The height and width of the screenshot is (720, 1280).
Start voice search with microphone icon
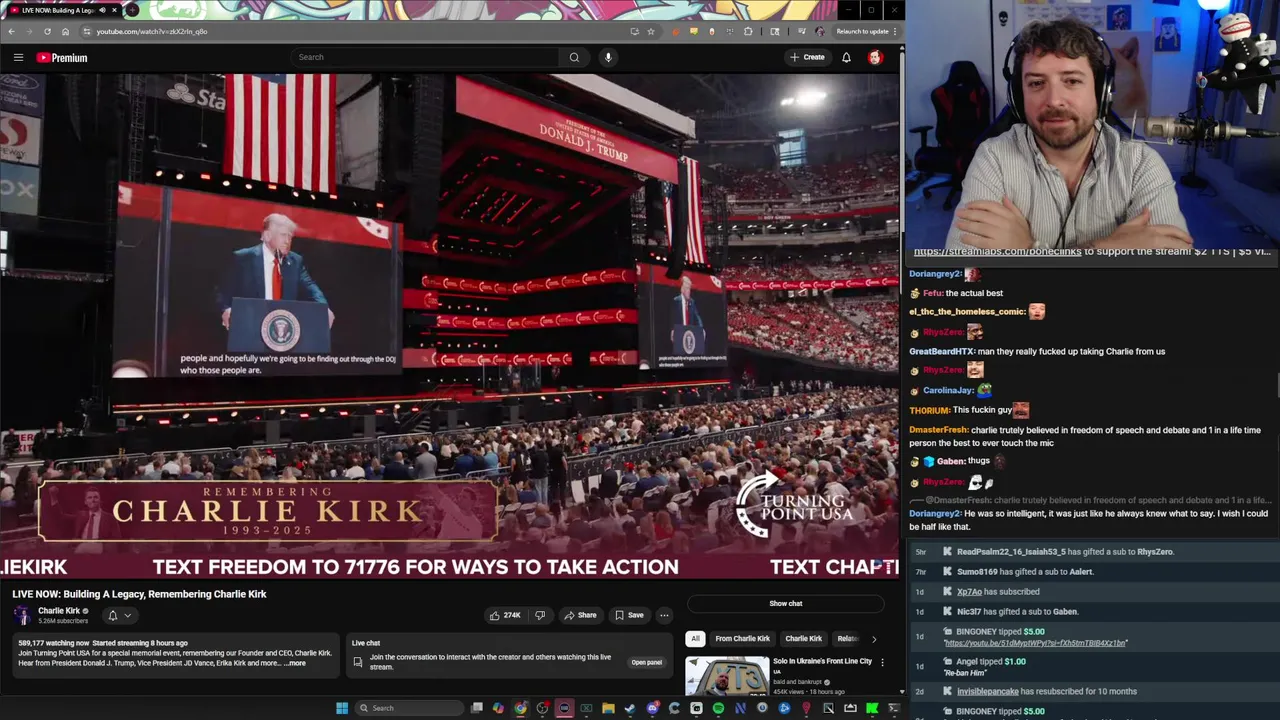pos(608,57)
